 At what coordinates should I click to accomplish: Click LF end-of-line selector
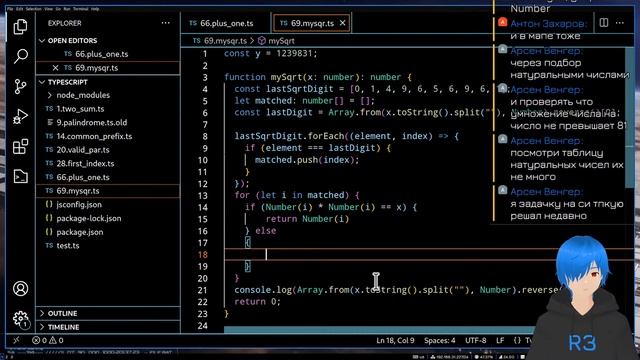pos(500,340)
